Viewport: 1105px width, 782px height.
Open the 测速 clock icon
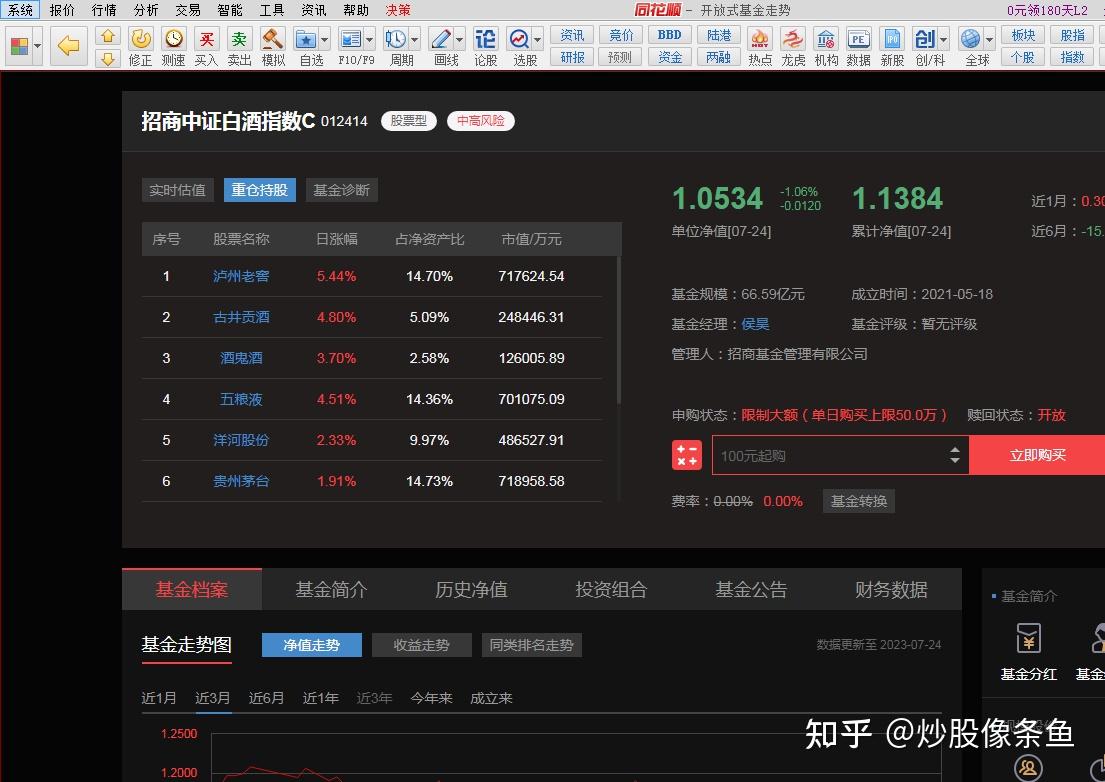point(173,39)
